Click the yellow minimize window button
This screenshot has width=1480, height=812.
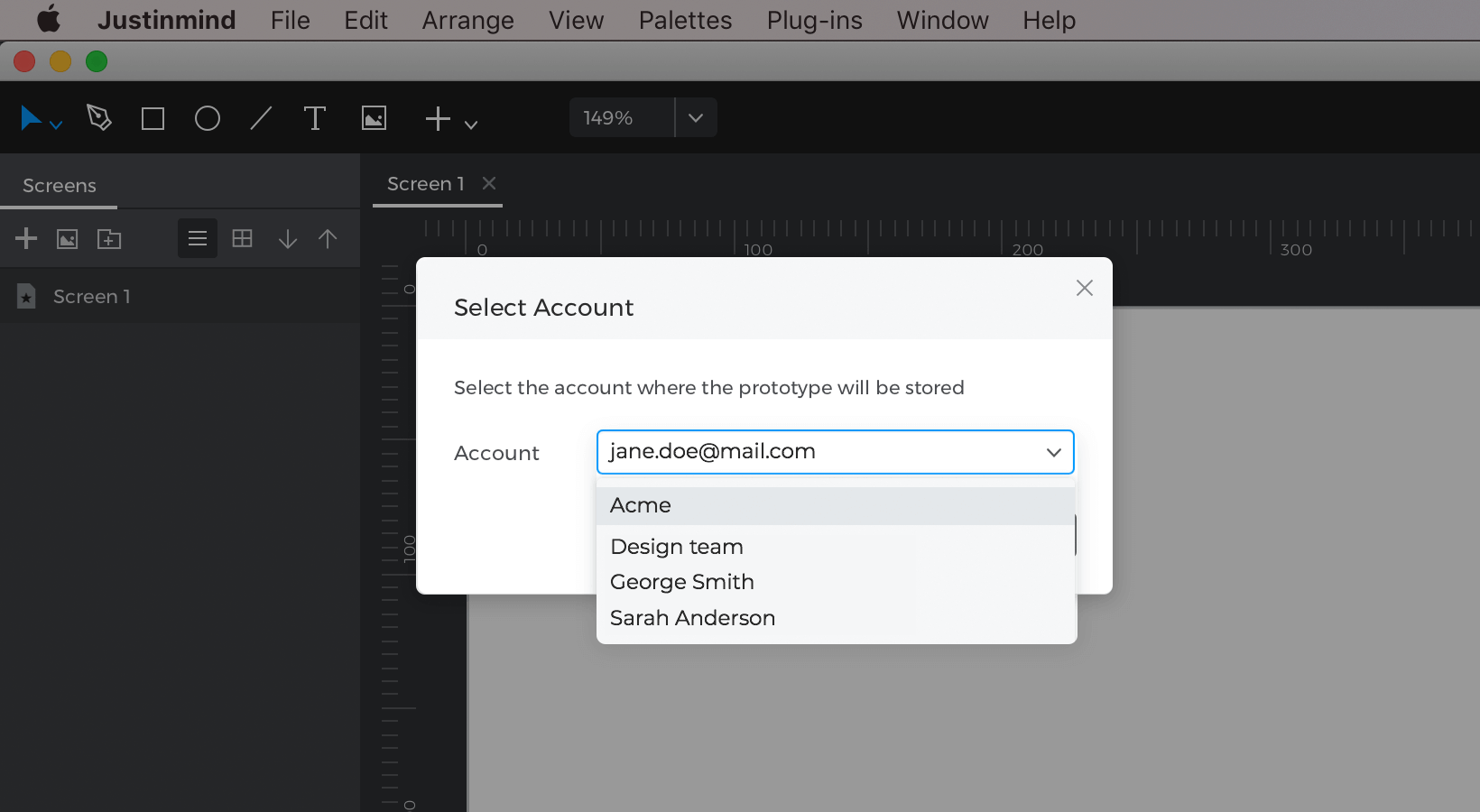[x=60, y=61]
